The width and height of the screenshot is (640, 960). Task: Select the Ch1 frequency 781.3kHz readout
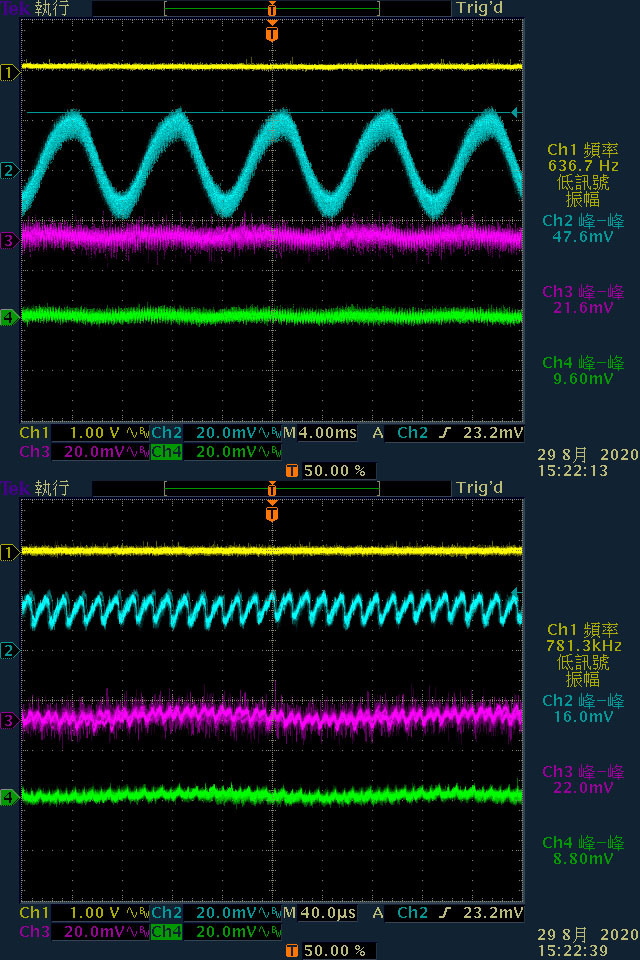[582, 637]
